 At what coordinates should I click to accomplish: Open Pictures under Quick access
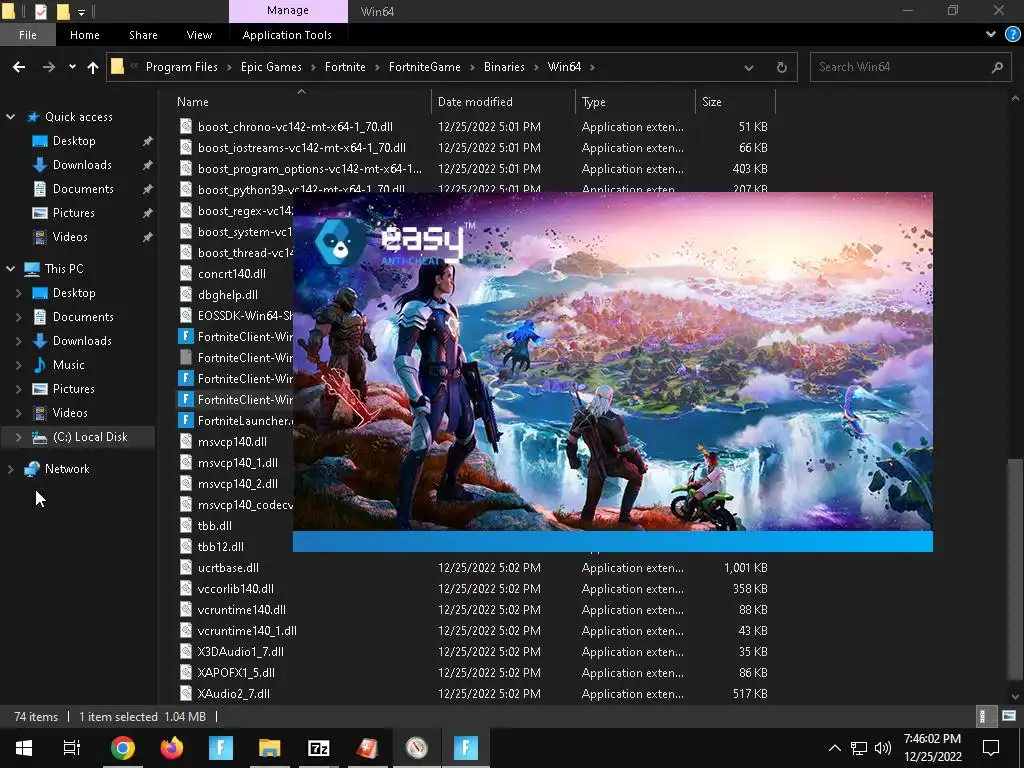point(73,213)
